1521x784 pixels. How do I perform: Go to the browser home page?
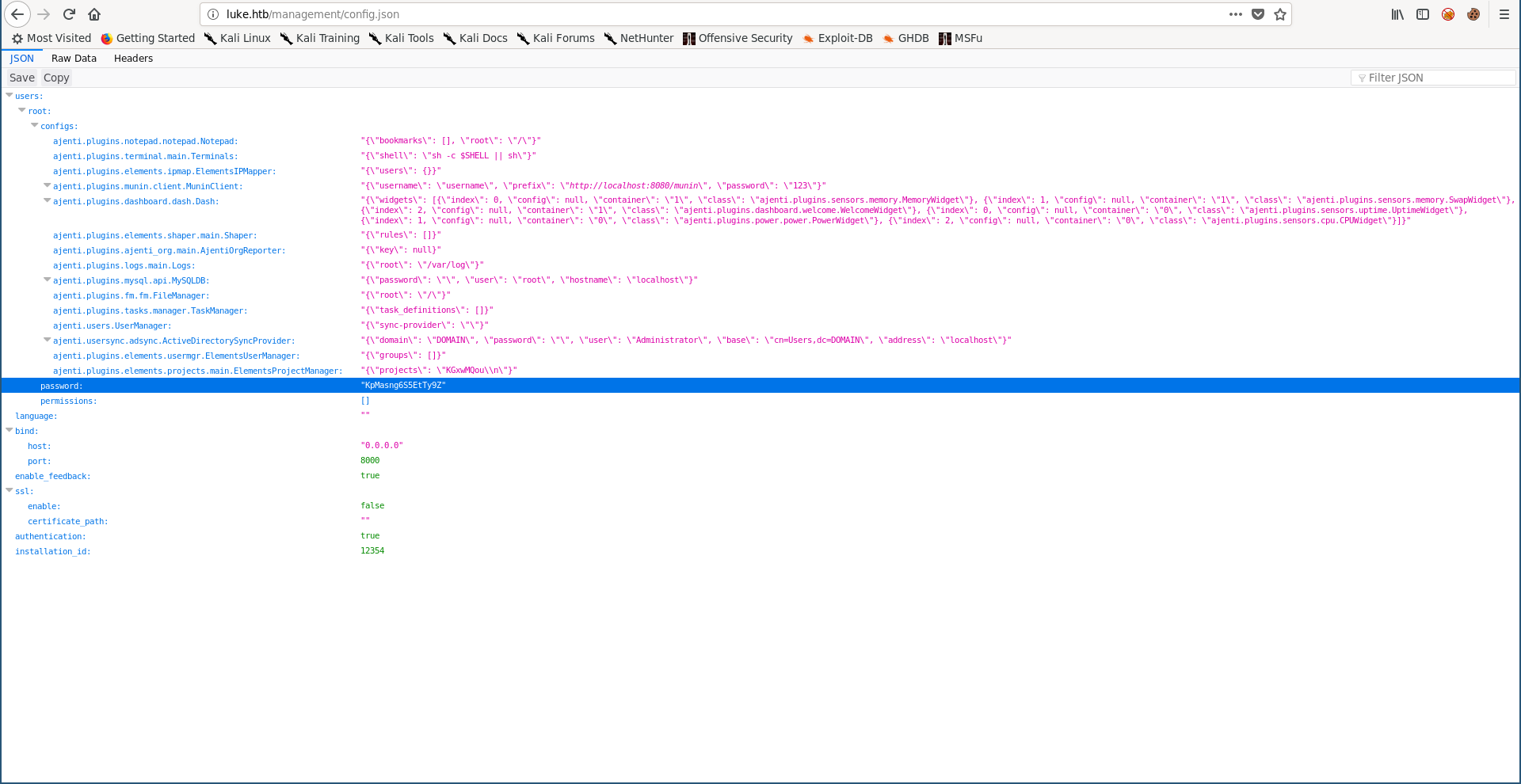coord(94,14)
